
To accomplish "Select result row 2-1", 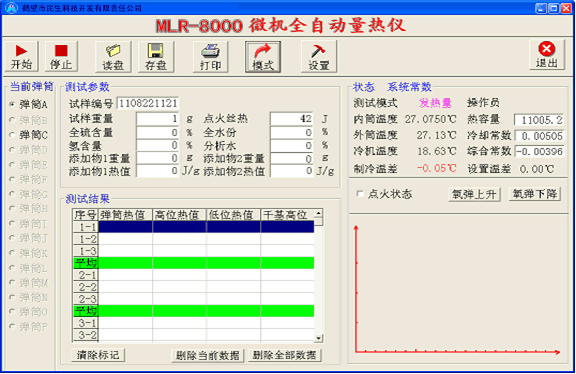I will [194, 275].
